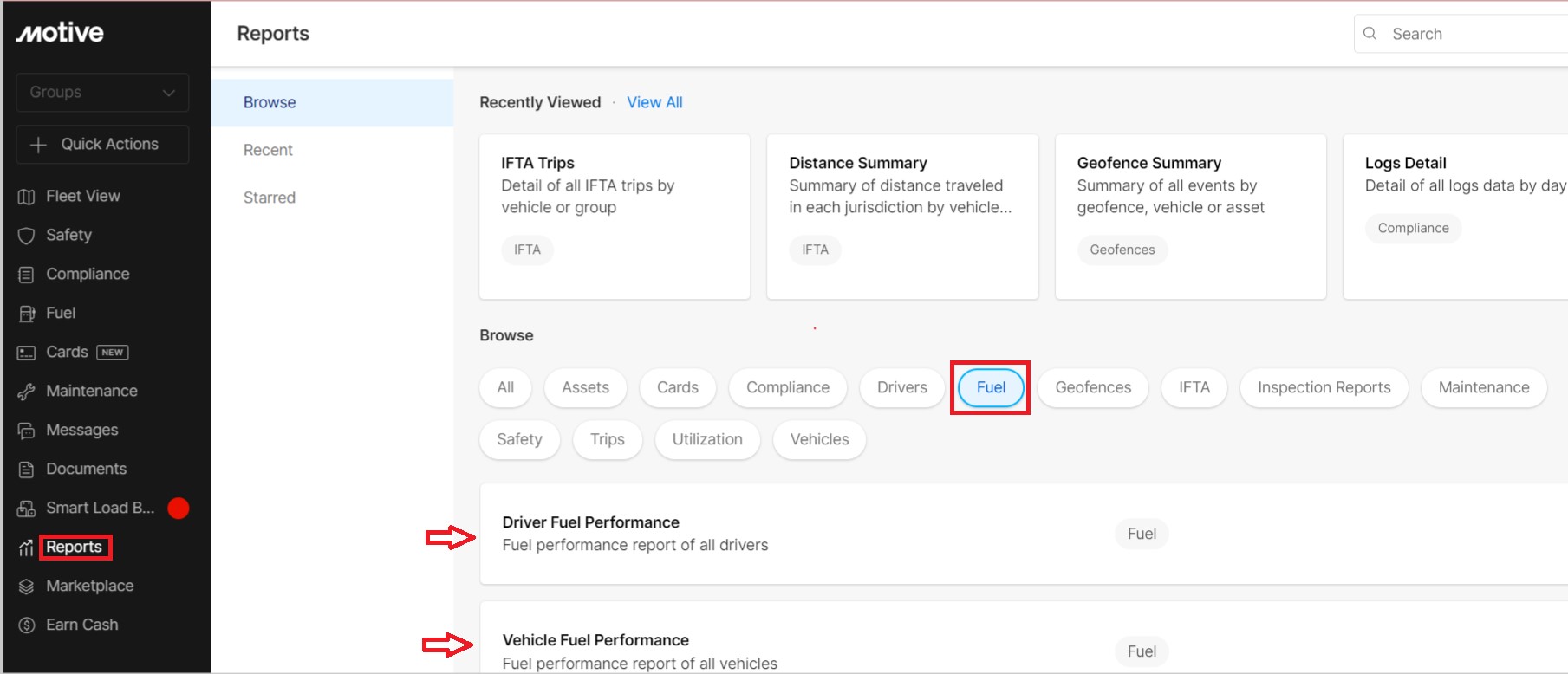Toggle the Fuel category filter
This screenshot has height=674, width=1568.
click(x=991, y=388)
